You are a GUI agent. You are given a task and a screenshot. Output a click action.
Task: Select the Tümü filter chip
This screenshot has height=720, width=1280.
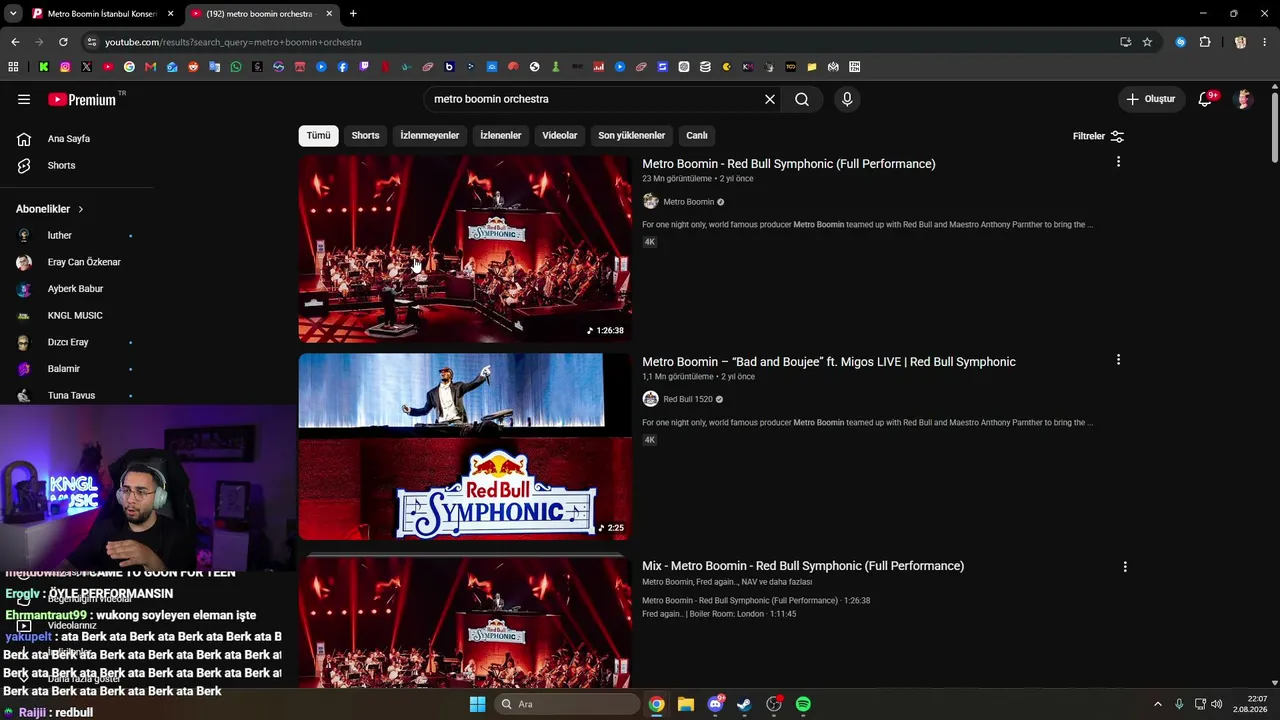pyautogui.click(x=318, y=135)
